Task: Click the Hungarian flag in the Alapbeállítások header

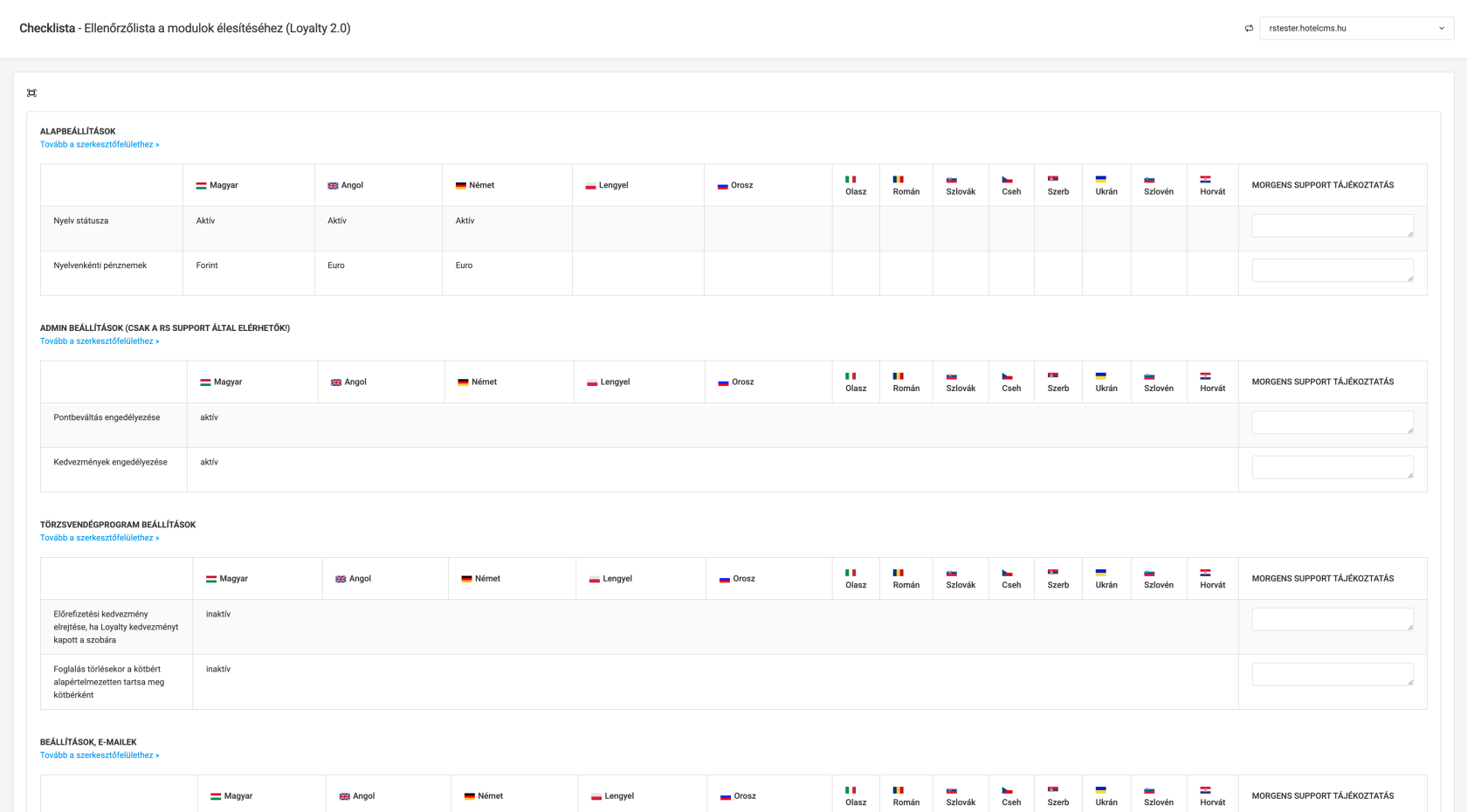Action: (x=201, y=186)
